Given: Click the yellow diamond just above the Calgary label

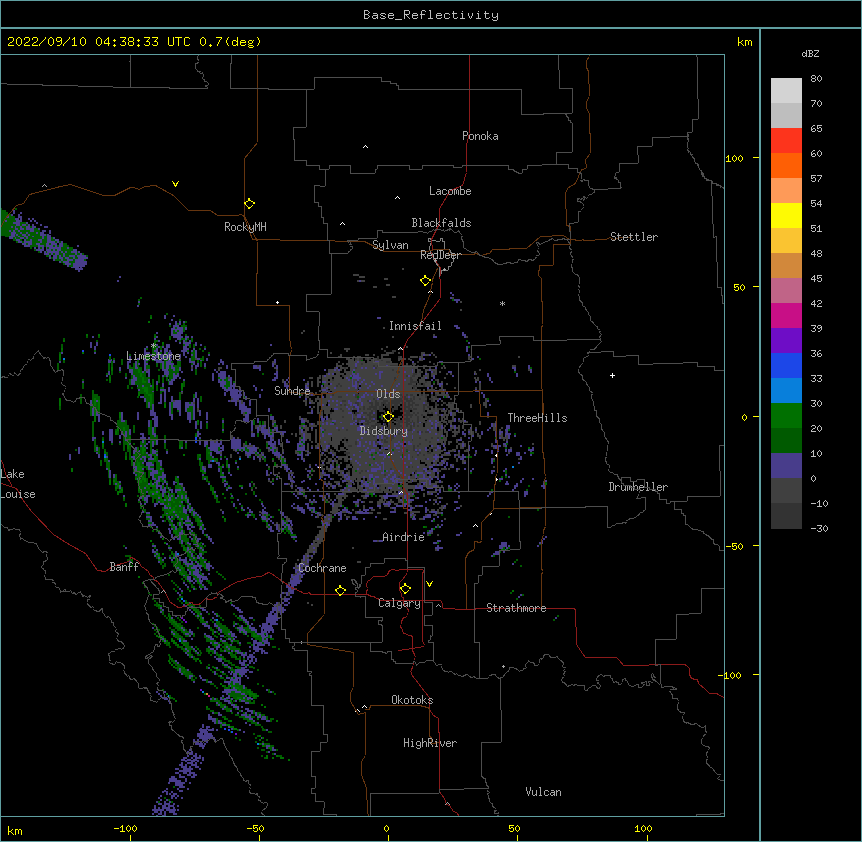Looking at the screenshot, I should point(405,589).
